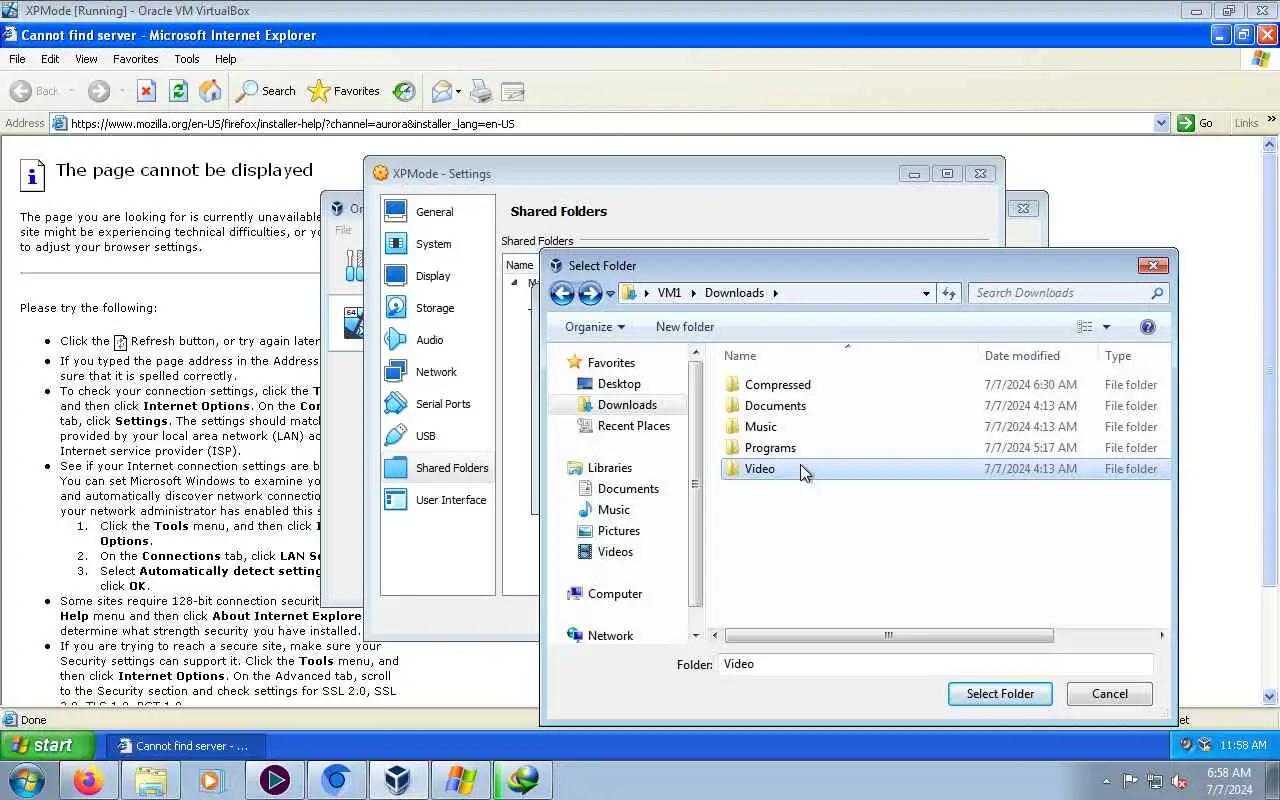Image resolution: width=1280 pixels, height=800 pixels.
Task: Open IE Search pane
Action: (266, 91)
